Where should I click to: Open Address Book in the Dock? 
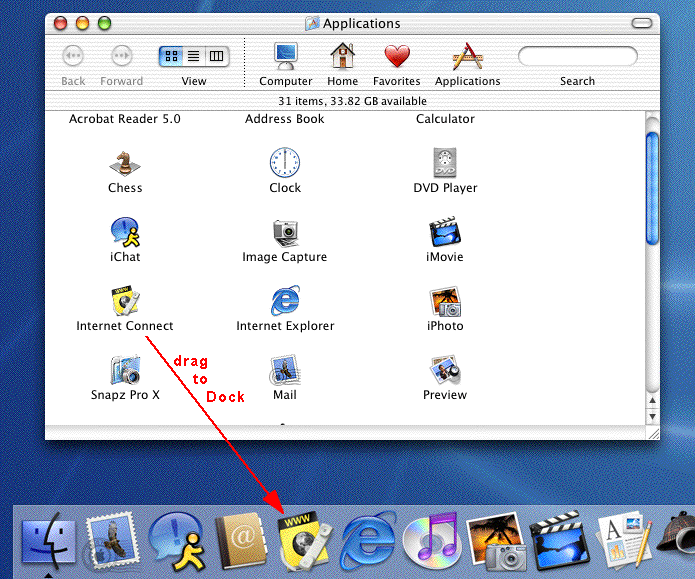tap(242, 541)
